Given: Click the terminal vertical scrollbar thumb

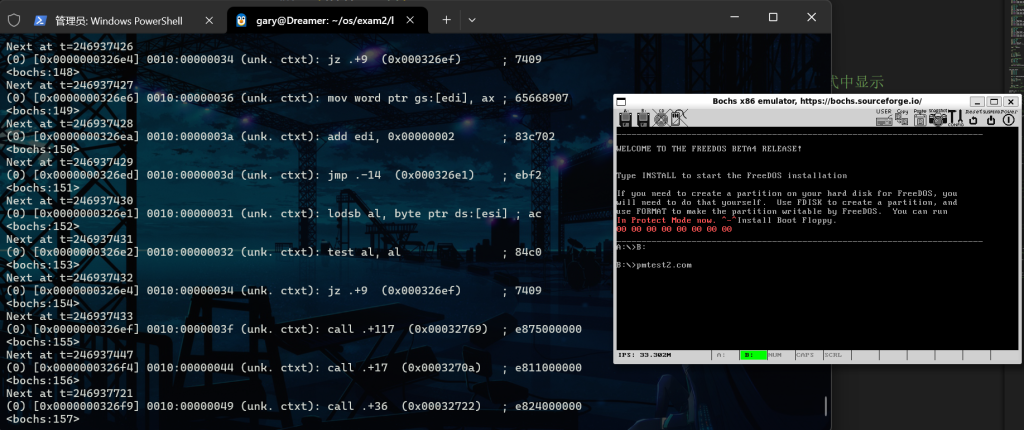Looking at the screenshot, I should 825,406.
